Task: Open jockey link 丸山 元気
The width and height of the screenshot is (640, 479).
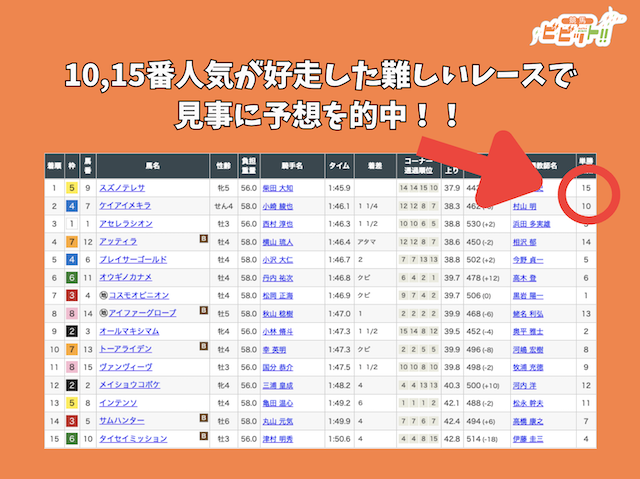Action: [x=278, y=421]
